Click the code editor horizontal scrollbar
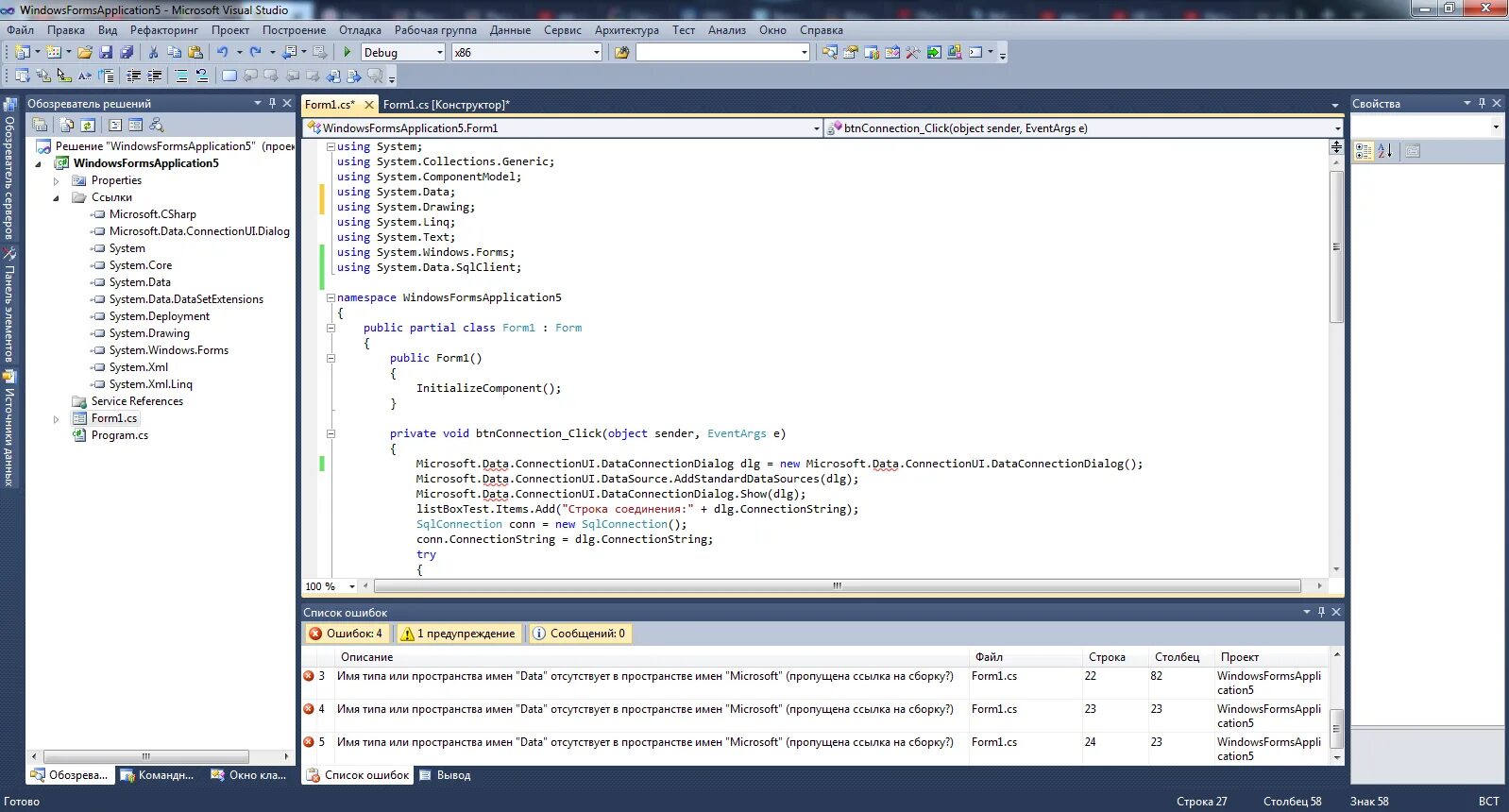1509x812 pixels. coord(837,586)
